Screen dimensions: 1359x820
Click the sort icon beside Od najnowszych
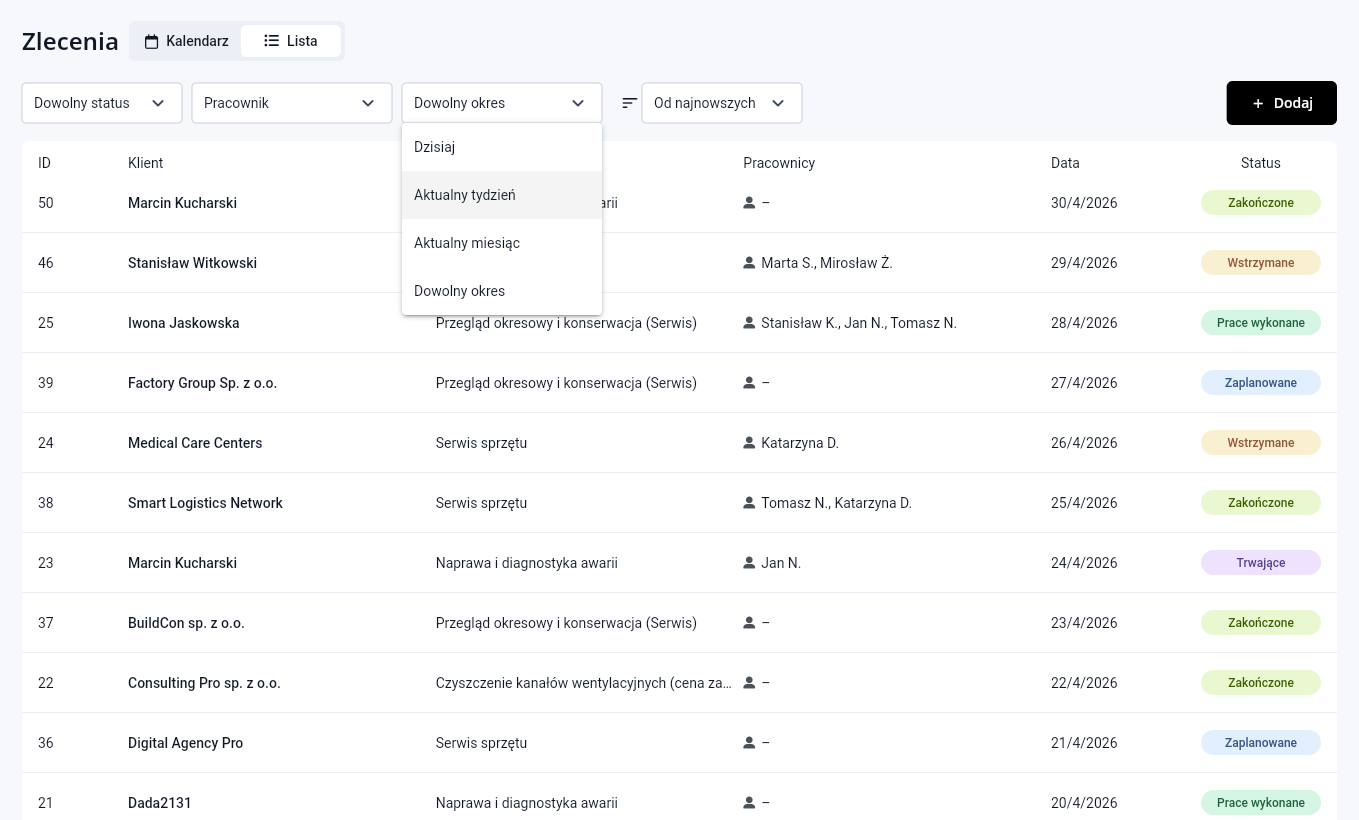[x=629, y=103]
